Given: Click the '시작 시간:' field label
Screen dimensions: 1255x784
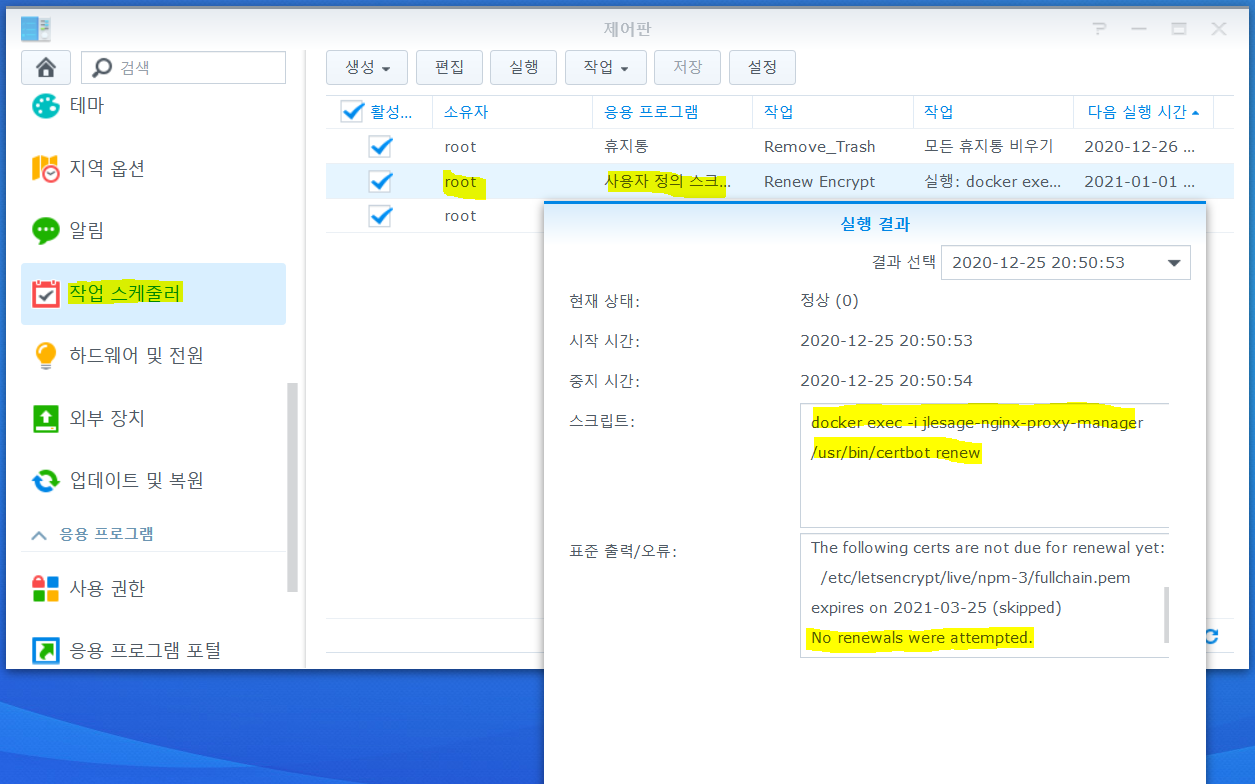Looking at the screenshot, I should (x=604, y=341).
